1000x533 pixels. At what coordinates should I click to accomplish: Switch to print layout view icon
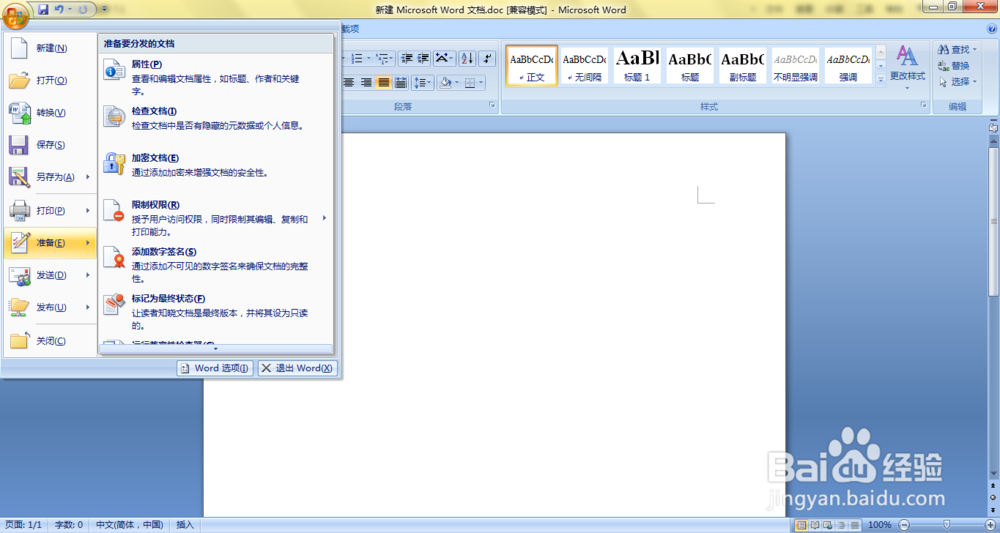(802, 525)
